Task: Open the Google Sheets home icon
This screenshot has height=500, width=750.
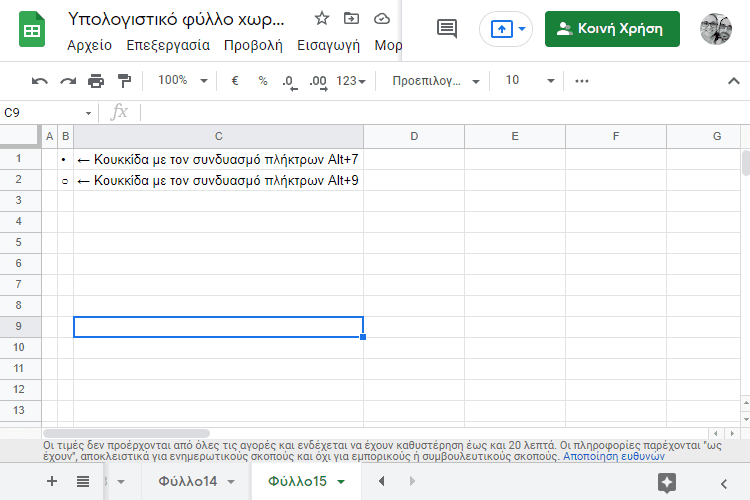Action: coord(32,30)
